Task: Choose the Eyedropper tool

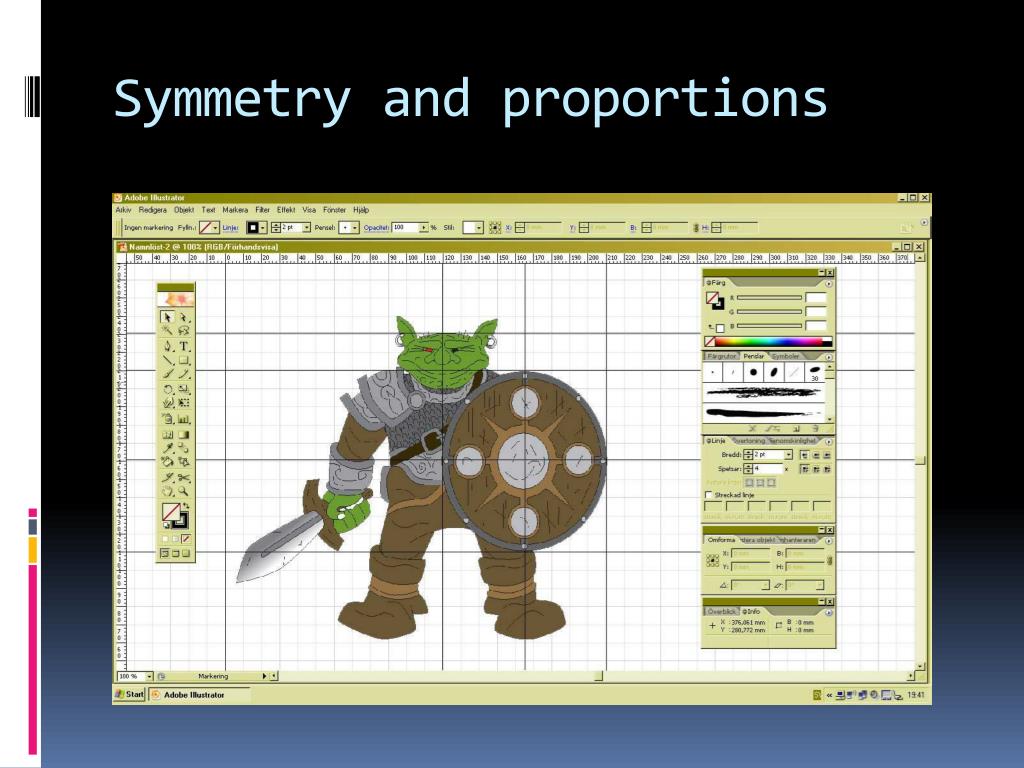Action: [167, 448]
